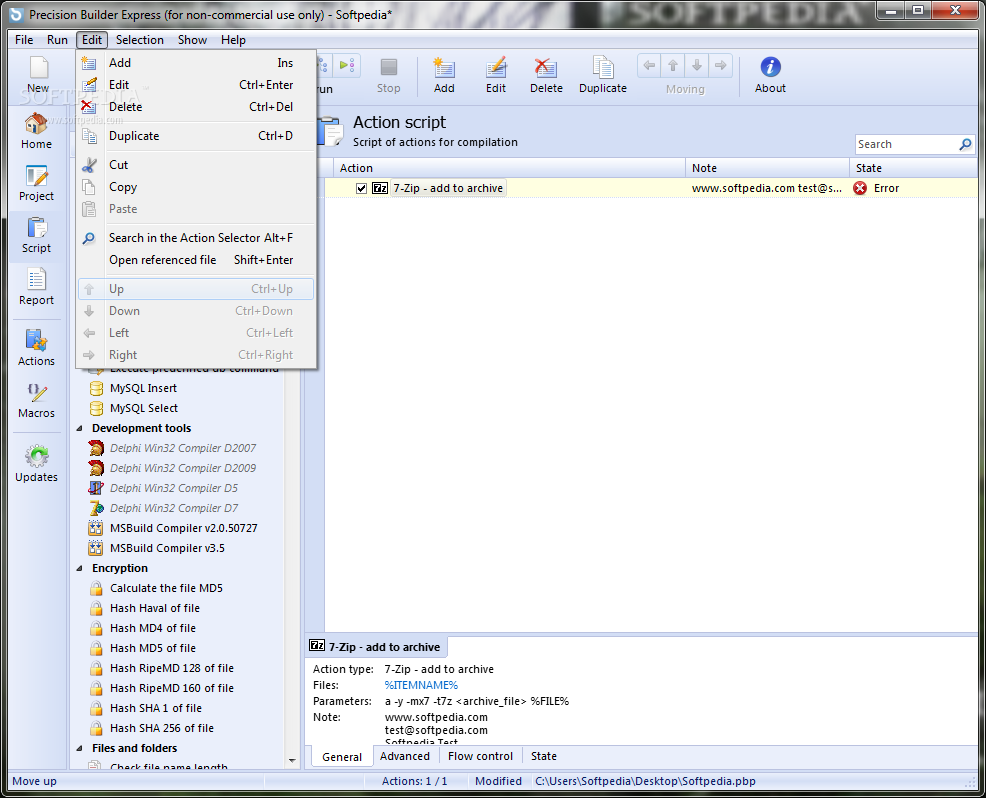Click the Moving down arrow toolbar icon
The height and width of the screenshot is (798, 986).
tap(697, 65)
